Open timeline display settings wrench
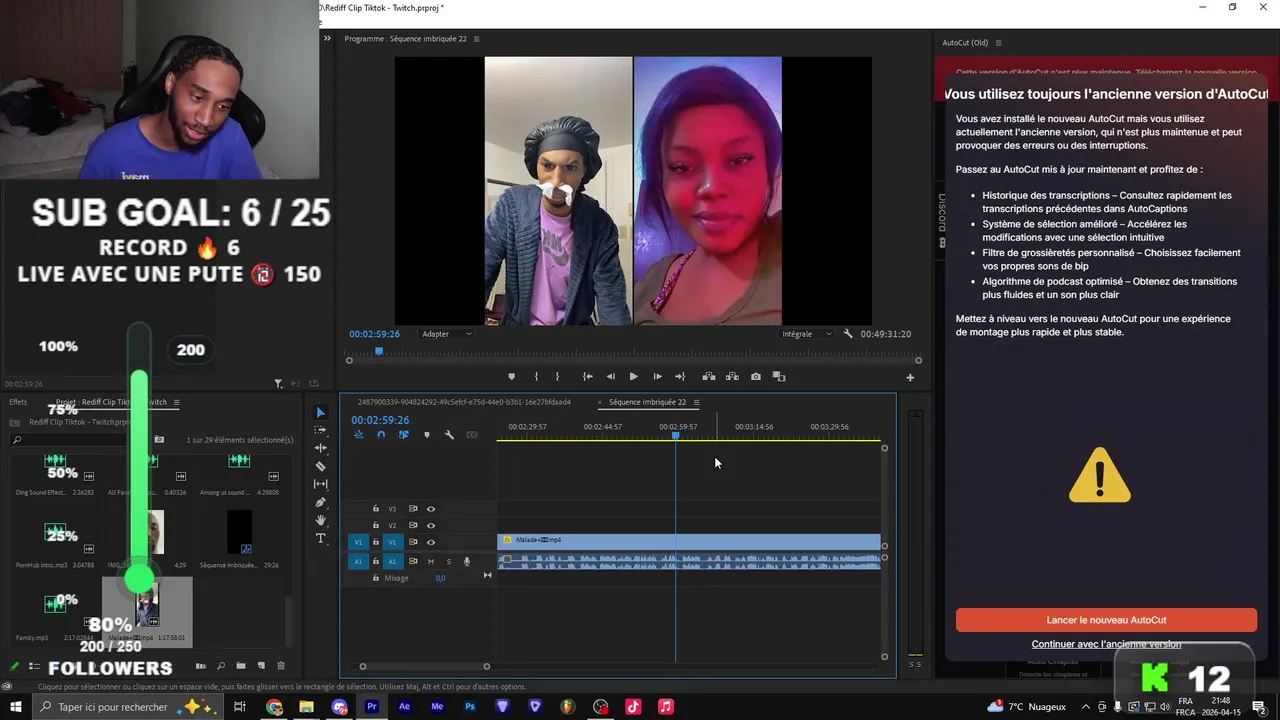 point(449,435)
